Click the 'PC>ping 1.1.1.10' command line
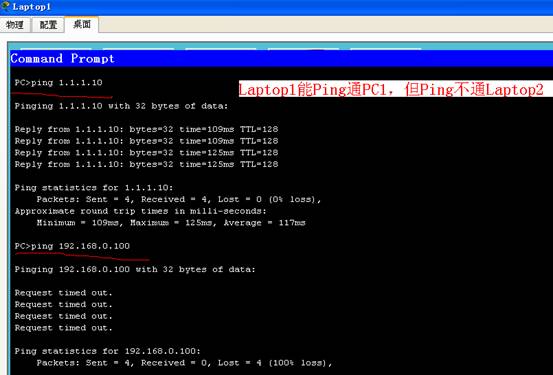553x375 pixels. point(59,83)
